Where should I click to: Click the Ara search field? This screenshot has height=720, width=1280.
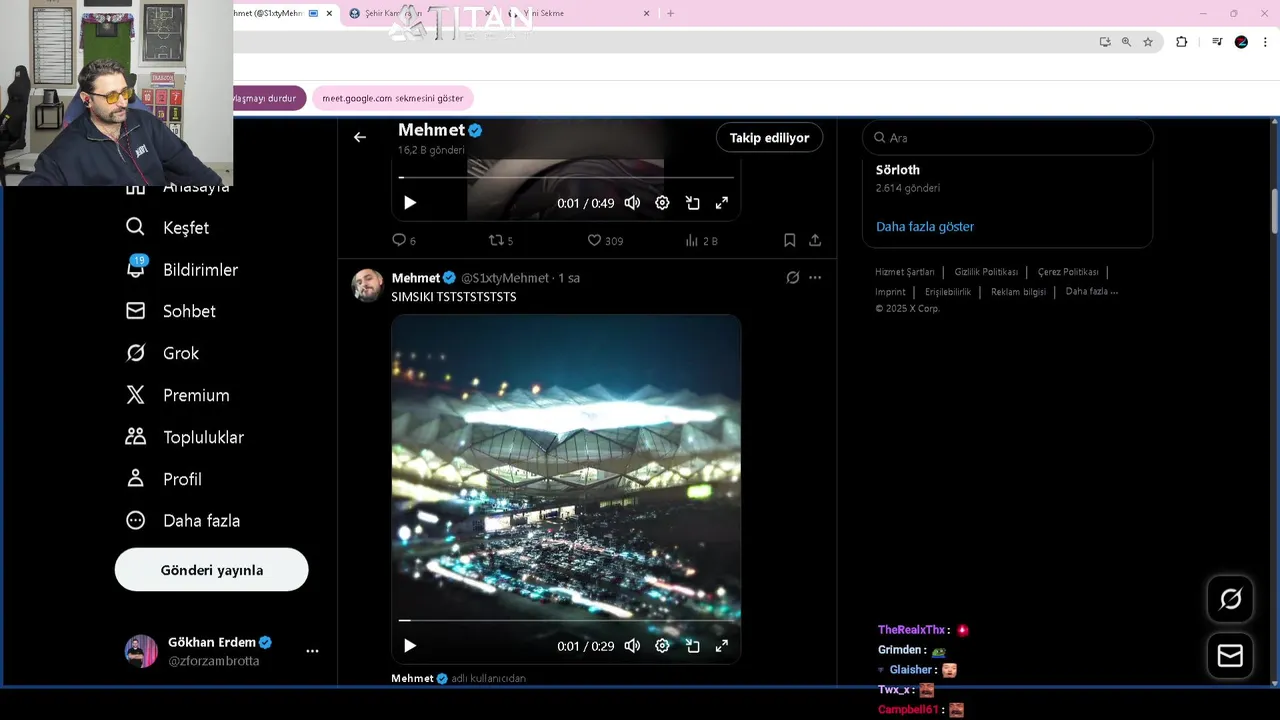point(1007,138)
